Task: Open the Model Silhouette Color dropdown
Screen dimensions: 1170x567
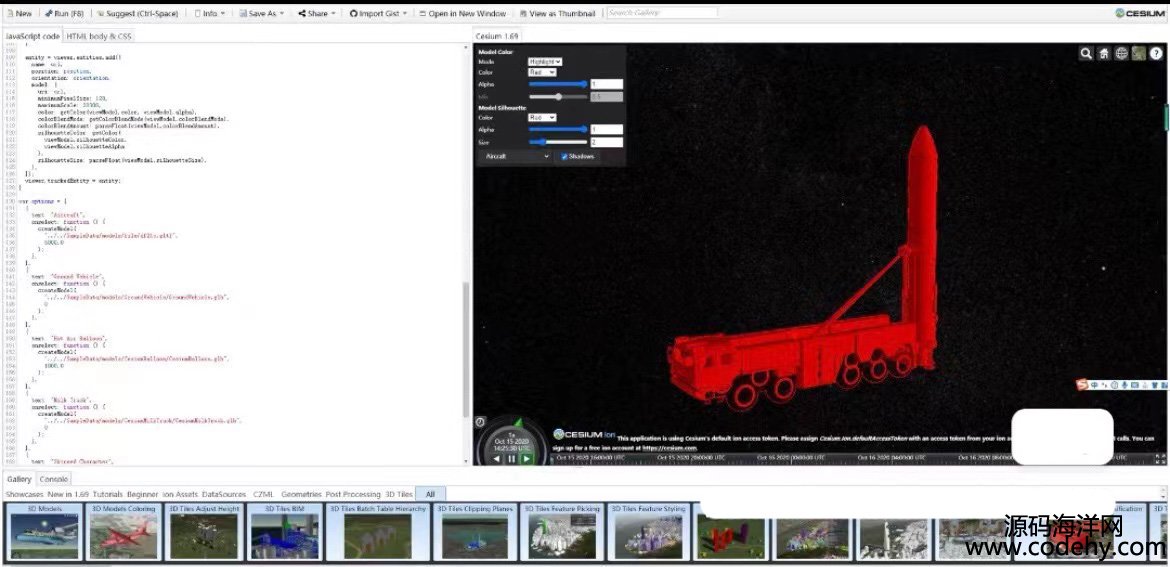Action: click(541, 118)
